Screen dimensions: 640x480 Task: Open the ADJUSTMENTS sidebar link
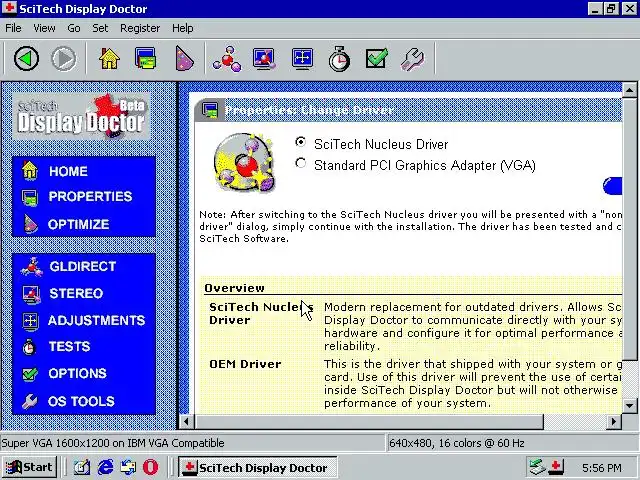pyautogui.click(x=96, y=320)
